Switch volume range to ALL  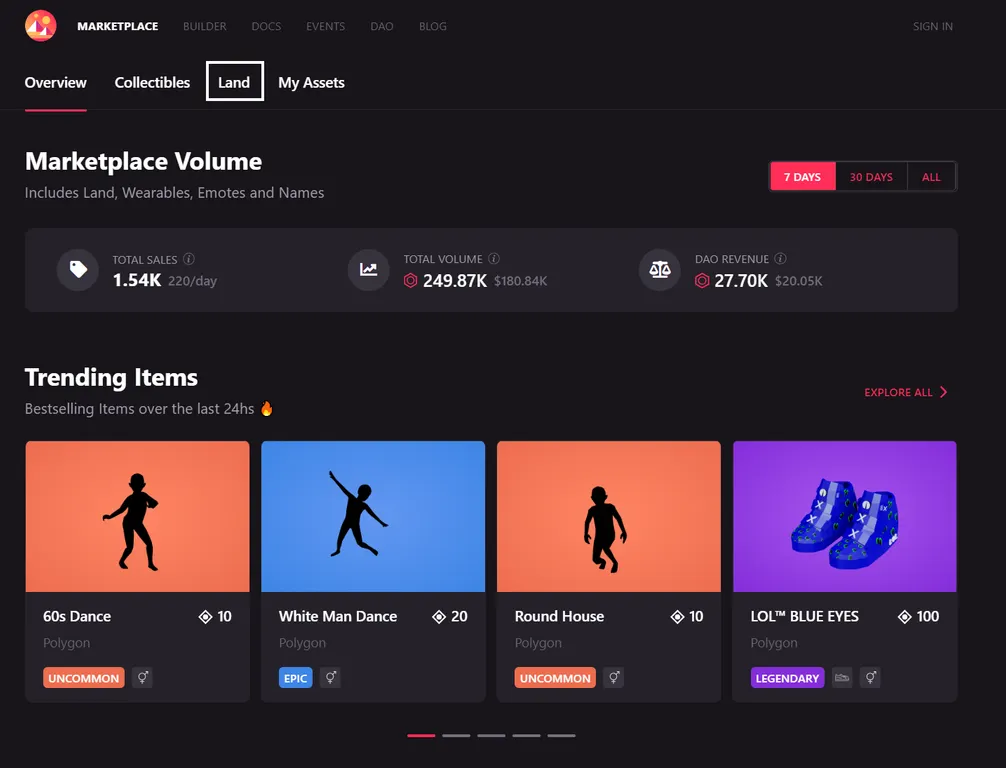tap(932, 176)
